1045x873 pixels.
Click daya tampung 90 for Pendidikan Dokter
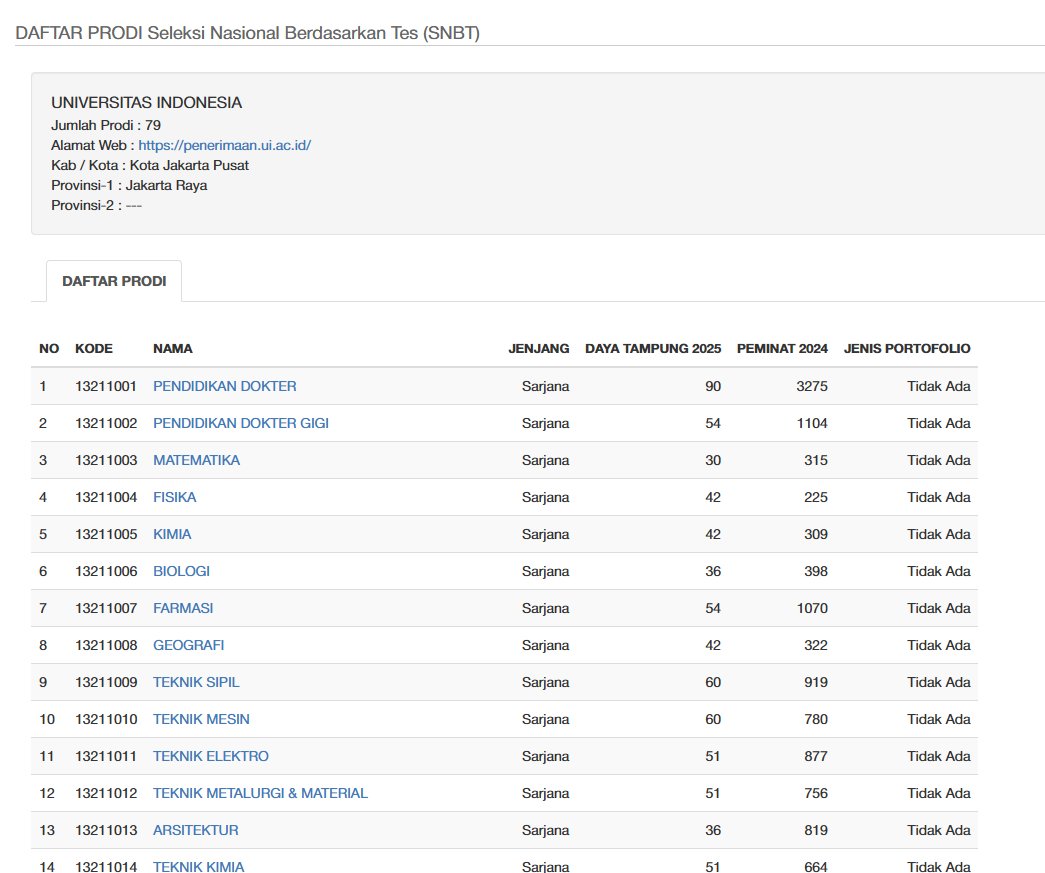coord(713,387)
